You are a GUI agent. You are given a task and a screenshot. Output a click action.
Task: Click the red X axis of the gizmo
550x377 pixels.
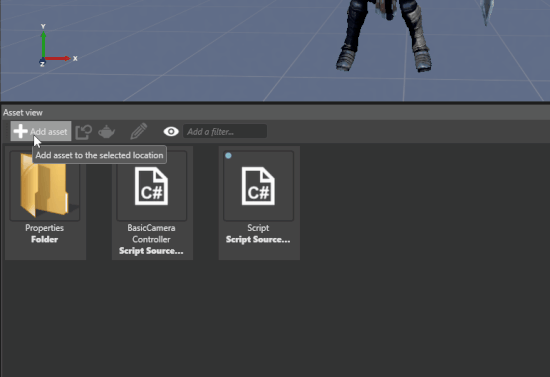(57, 59)
